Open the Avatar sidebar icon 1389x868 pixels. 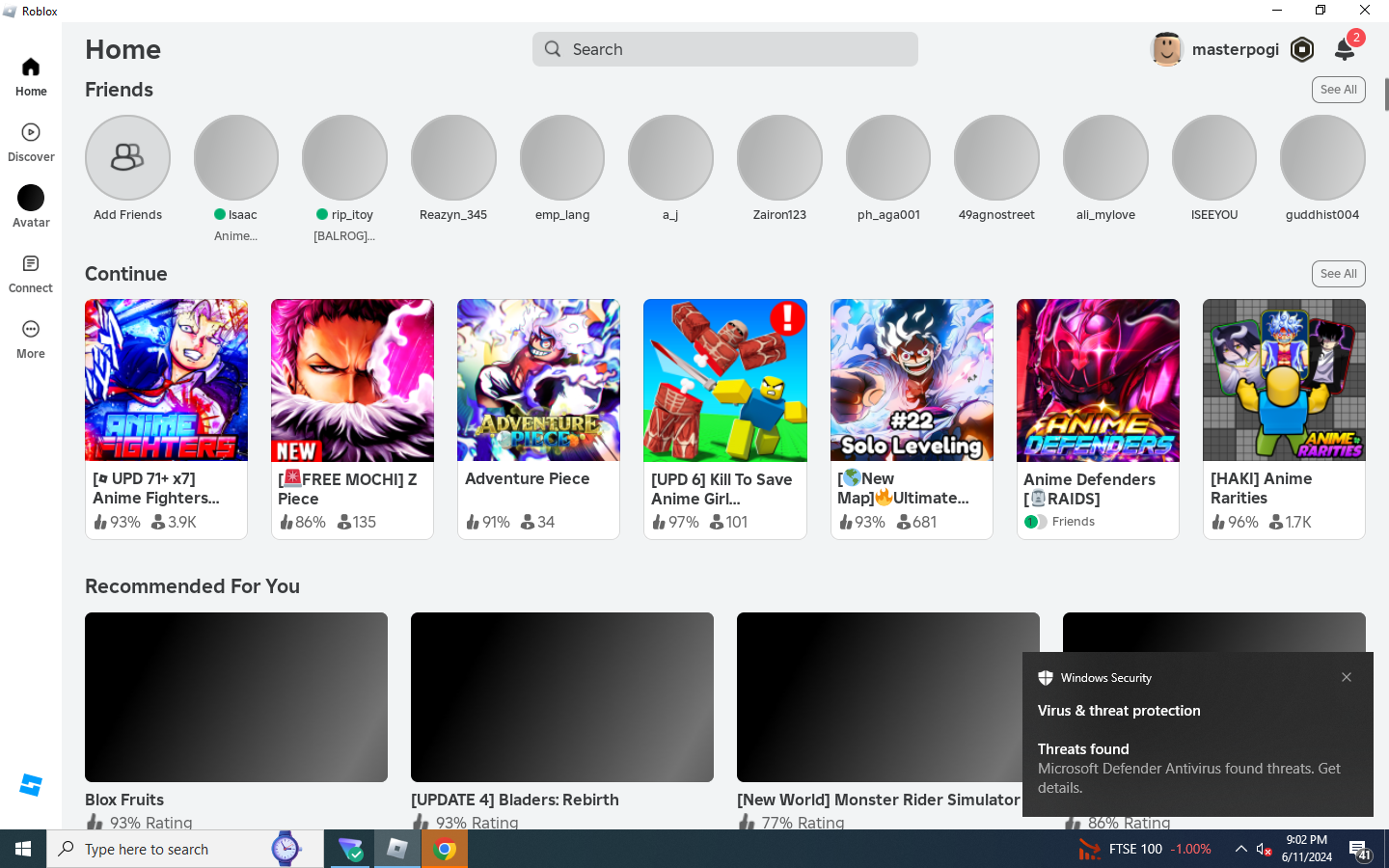click(x=31, y=206)
